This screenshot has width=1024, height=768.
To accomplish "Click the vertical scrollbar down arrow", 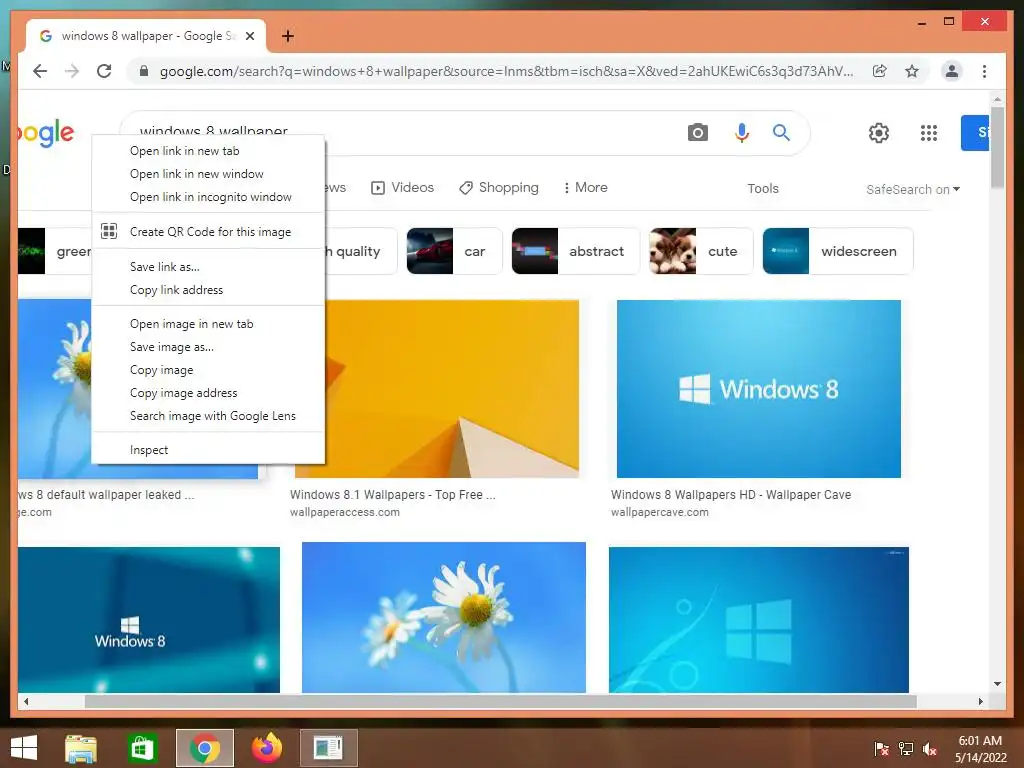I will pyautogui.click(x=997, y=684).
